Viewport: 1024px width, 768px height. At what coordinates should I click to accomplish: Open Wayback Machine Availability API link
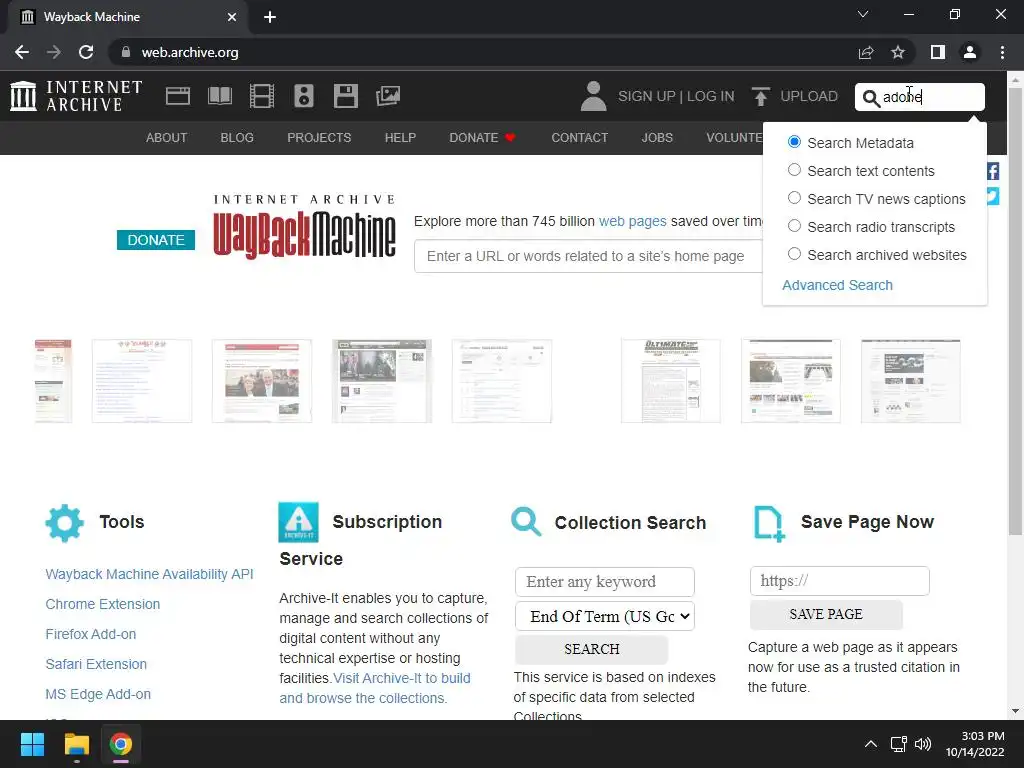[150, 574]
